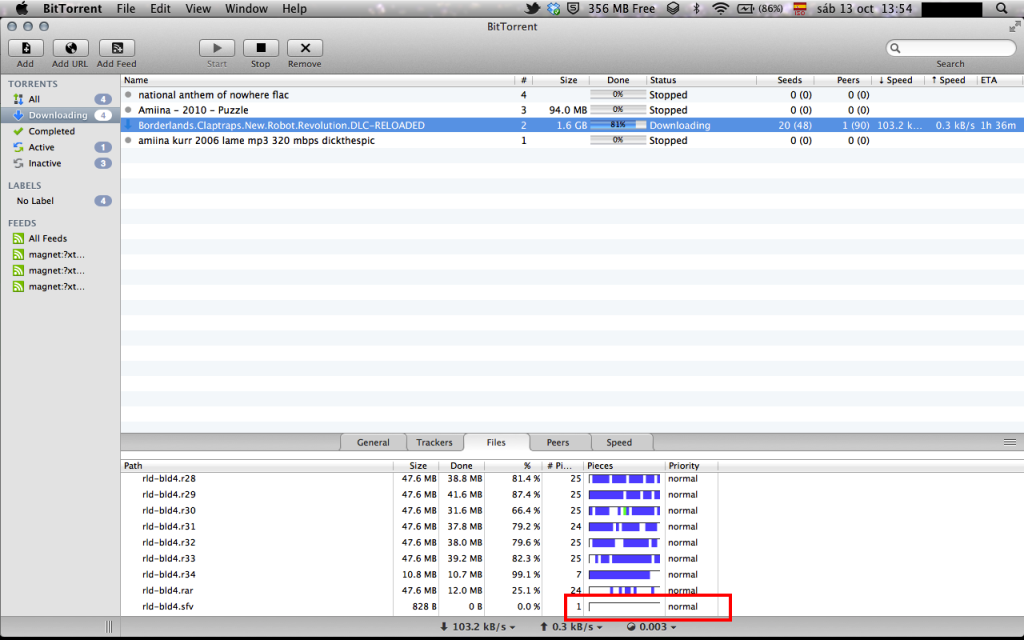Select the No Label item
The image size is (1024, 640).
tap(60, 201)
